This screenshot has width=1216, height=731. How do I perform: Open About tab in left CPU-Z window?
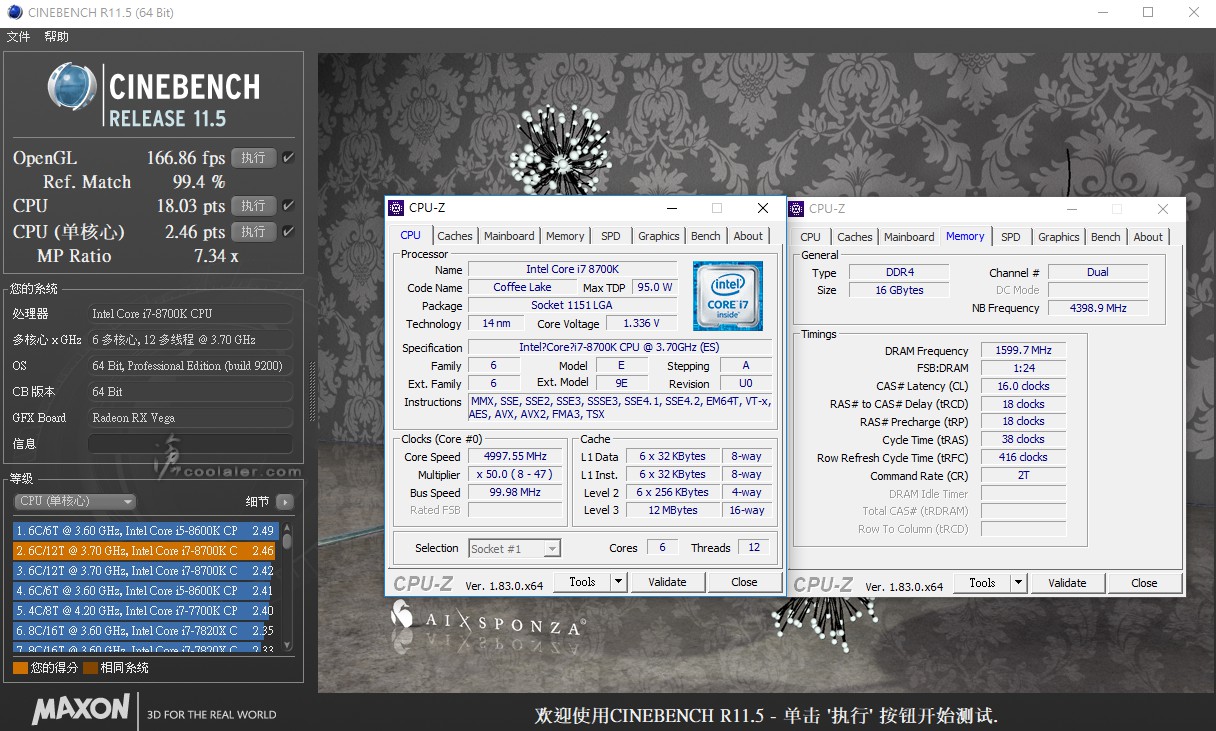[x=748, y=236]
